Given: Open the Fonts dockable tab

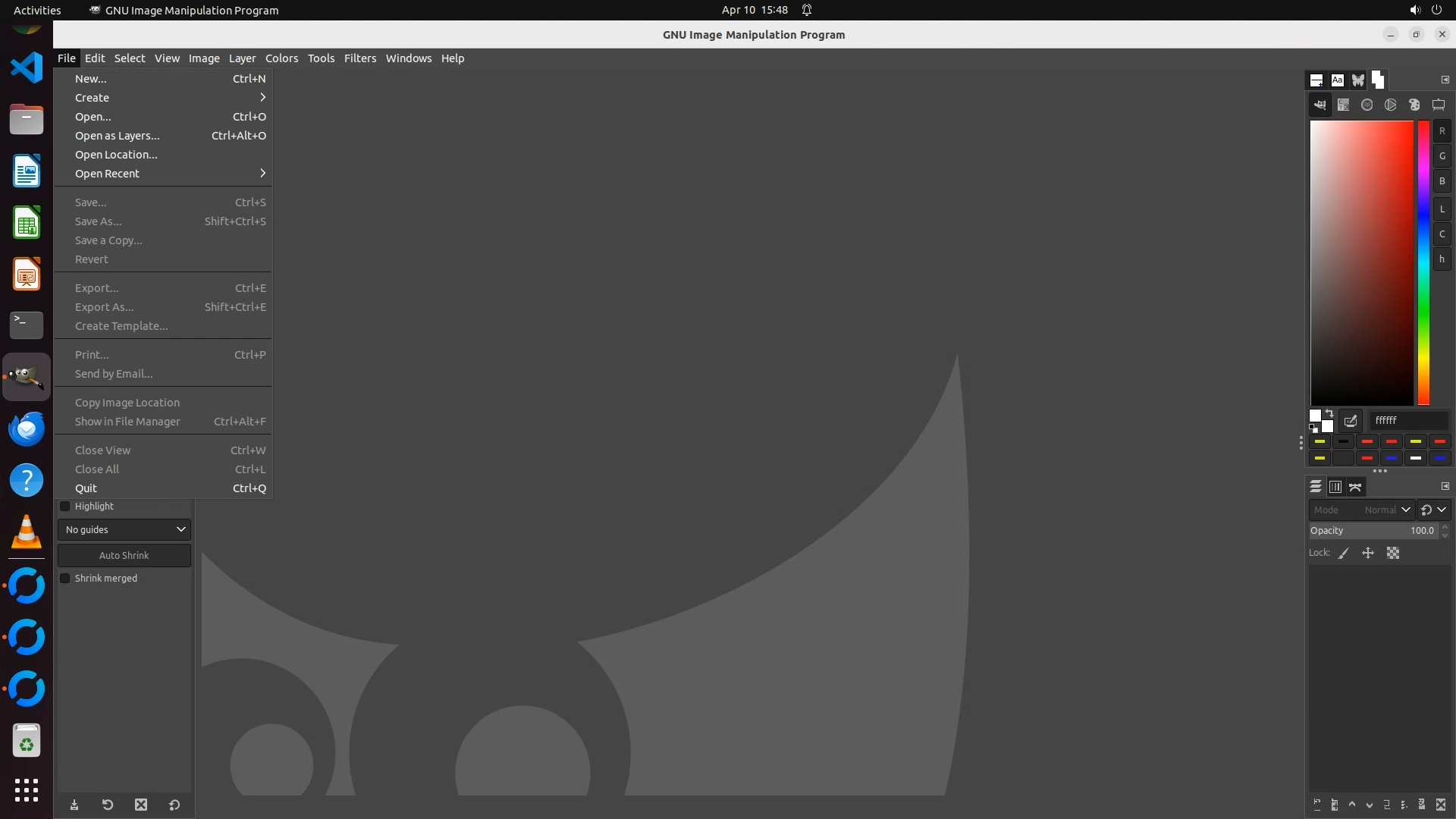Looking at the screenshot, I should click(x=1337, y=80).
